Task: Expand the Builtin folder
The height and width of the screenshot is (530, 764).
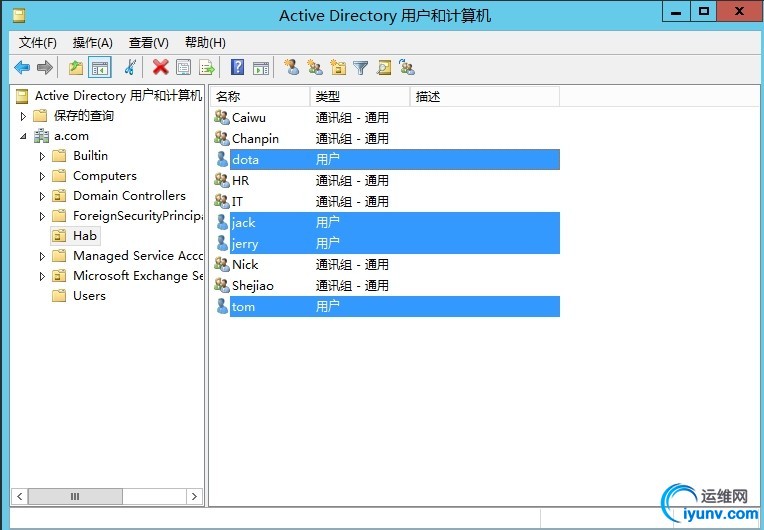Action: tap(42, 156)
